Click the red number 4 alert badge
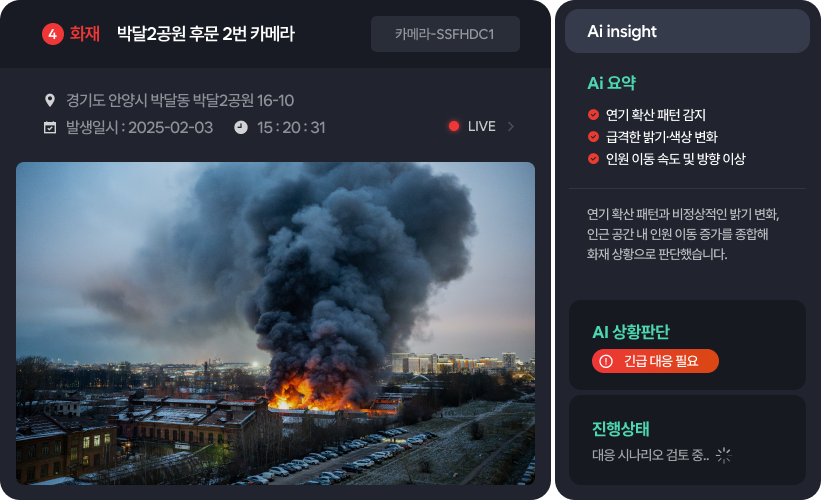Screen dimensions: 821x500 (x=52, y=34)
